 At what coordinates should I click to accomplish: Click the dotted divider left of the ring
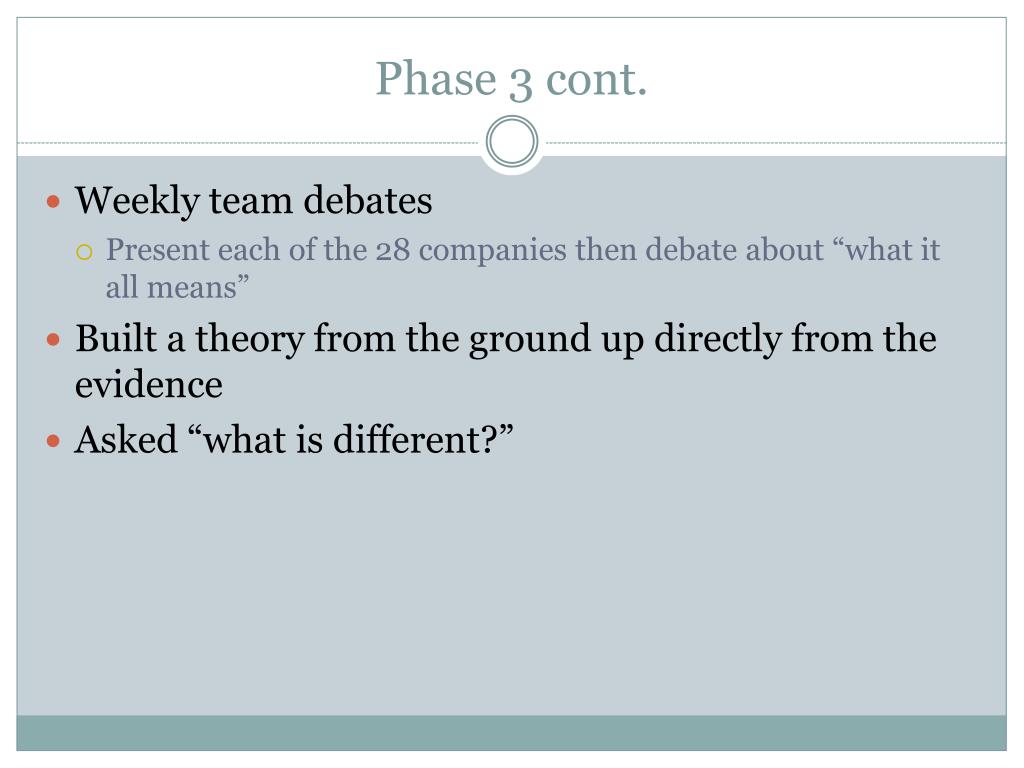250,143
